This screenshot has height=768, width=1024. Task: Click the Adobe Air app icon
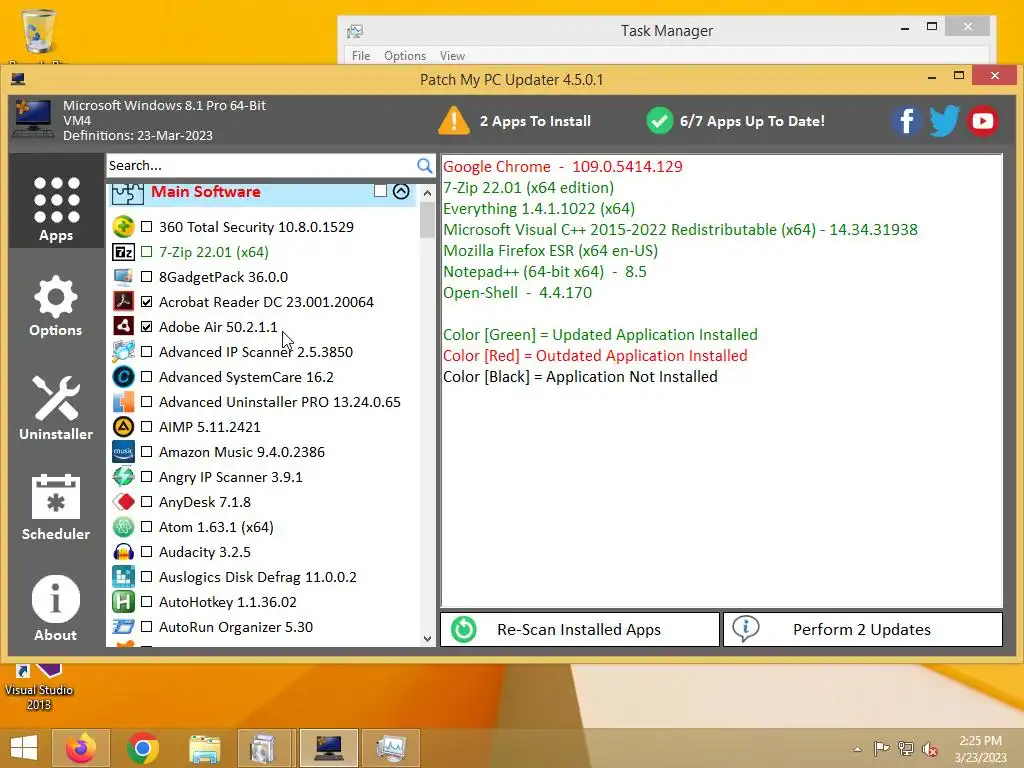[123, 327]
